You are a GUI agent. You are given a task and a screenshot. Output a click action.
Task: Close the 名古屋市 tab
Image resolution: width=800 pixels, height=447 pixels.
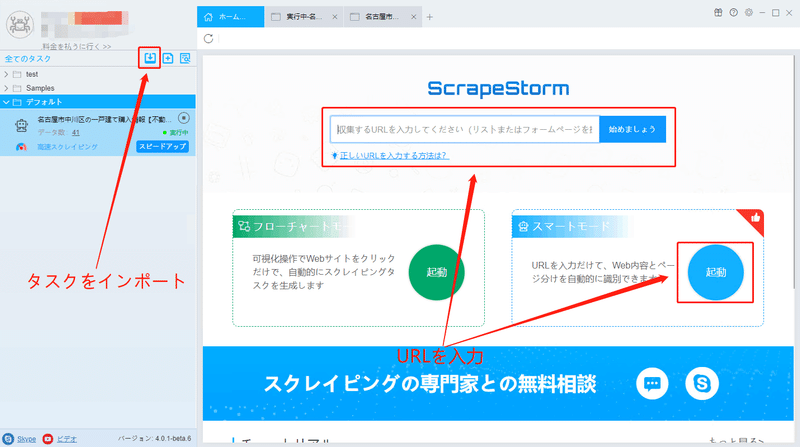coord(414,17)
